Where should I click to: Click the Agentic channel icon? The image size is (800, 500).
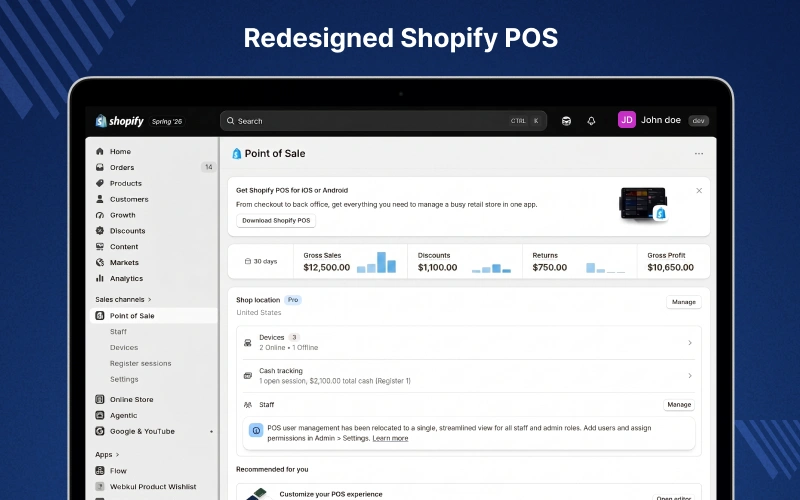[100, 415]
